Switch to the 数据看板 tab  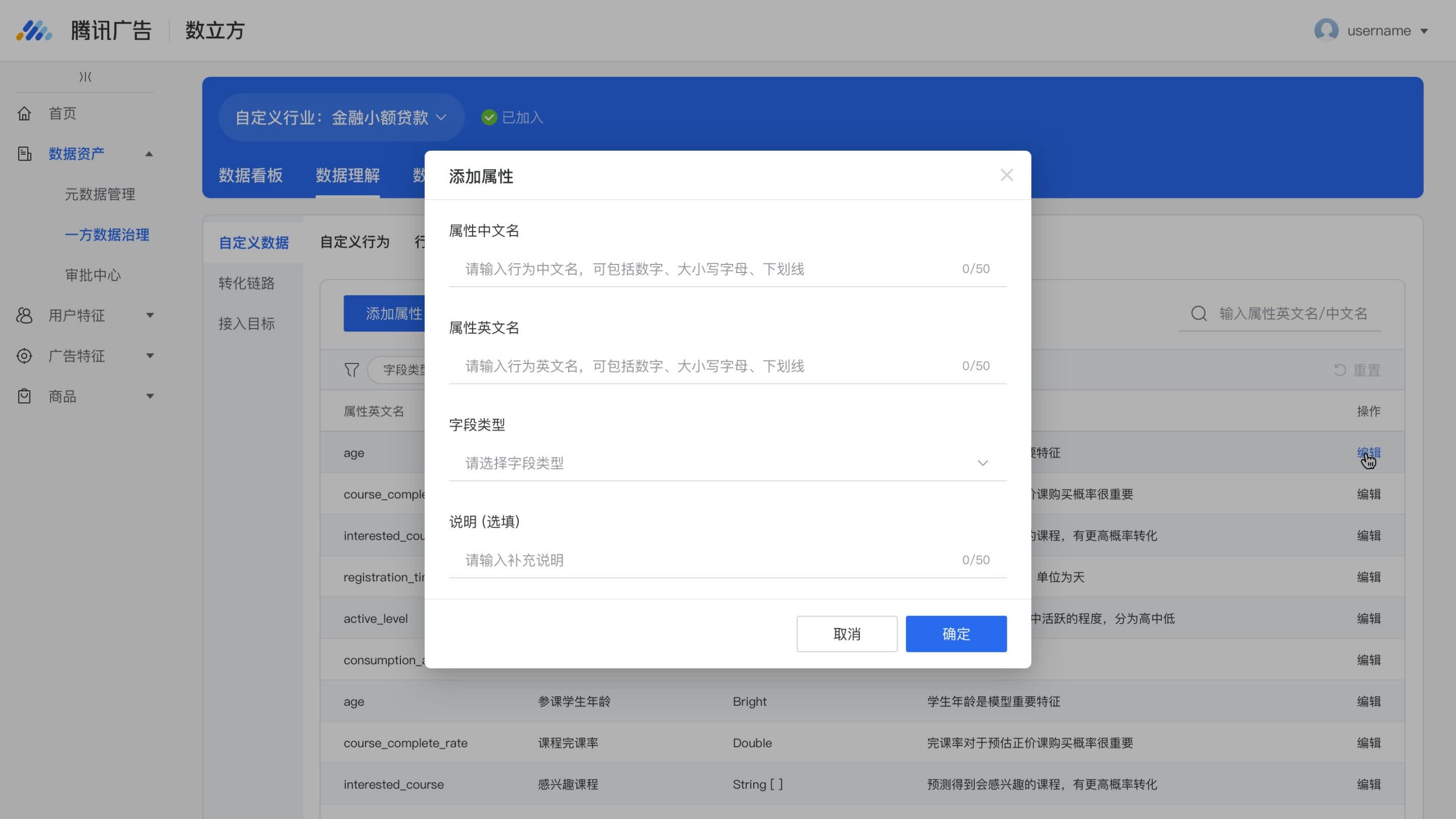pyautogui.click(x=250, y=175)
